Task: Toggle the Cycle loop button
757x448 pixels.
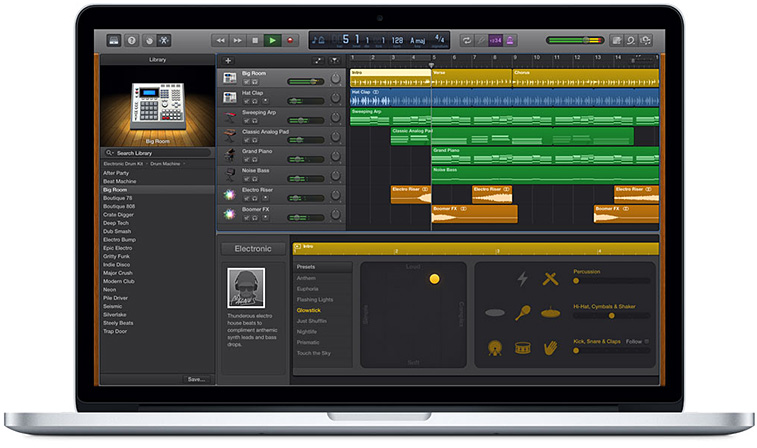Action: [466, 41]
